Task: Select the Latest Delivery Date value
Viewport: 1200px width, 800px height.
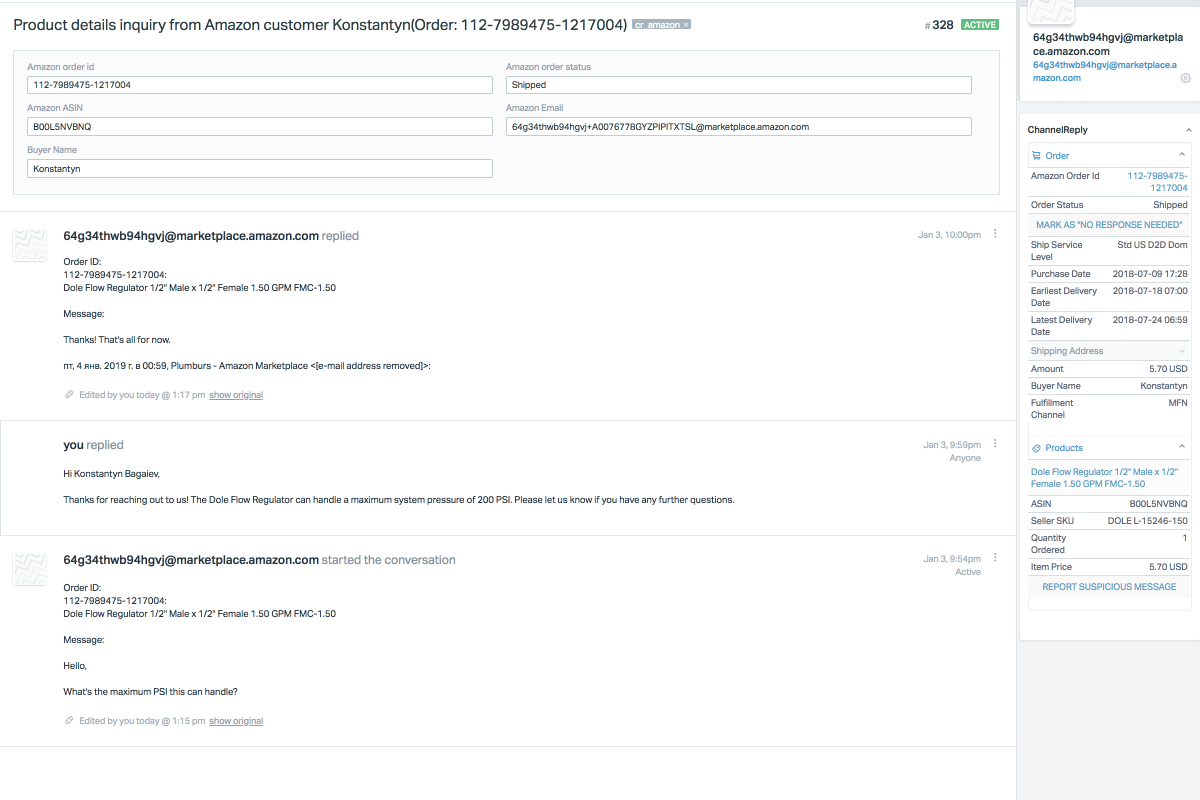Action: coord(1150,320)
